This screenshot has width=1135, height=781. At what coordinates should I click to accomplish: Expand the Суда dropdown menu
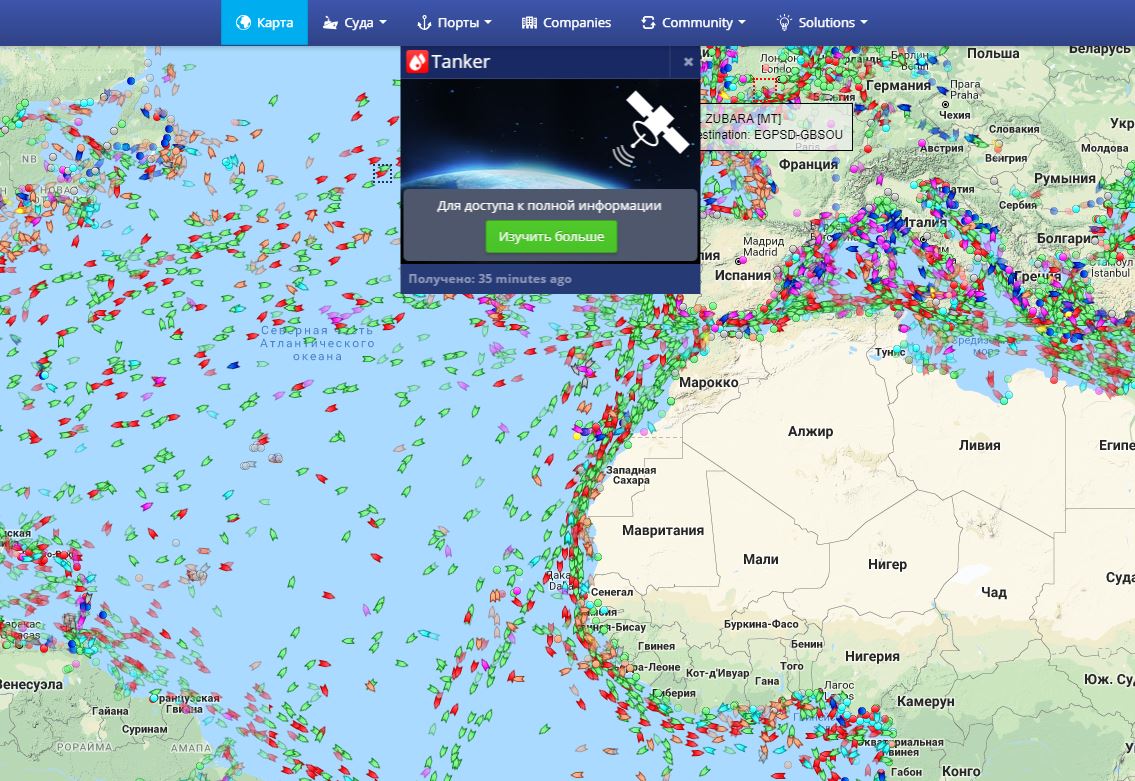(355, 22)
